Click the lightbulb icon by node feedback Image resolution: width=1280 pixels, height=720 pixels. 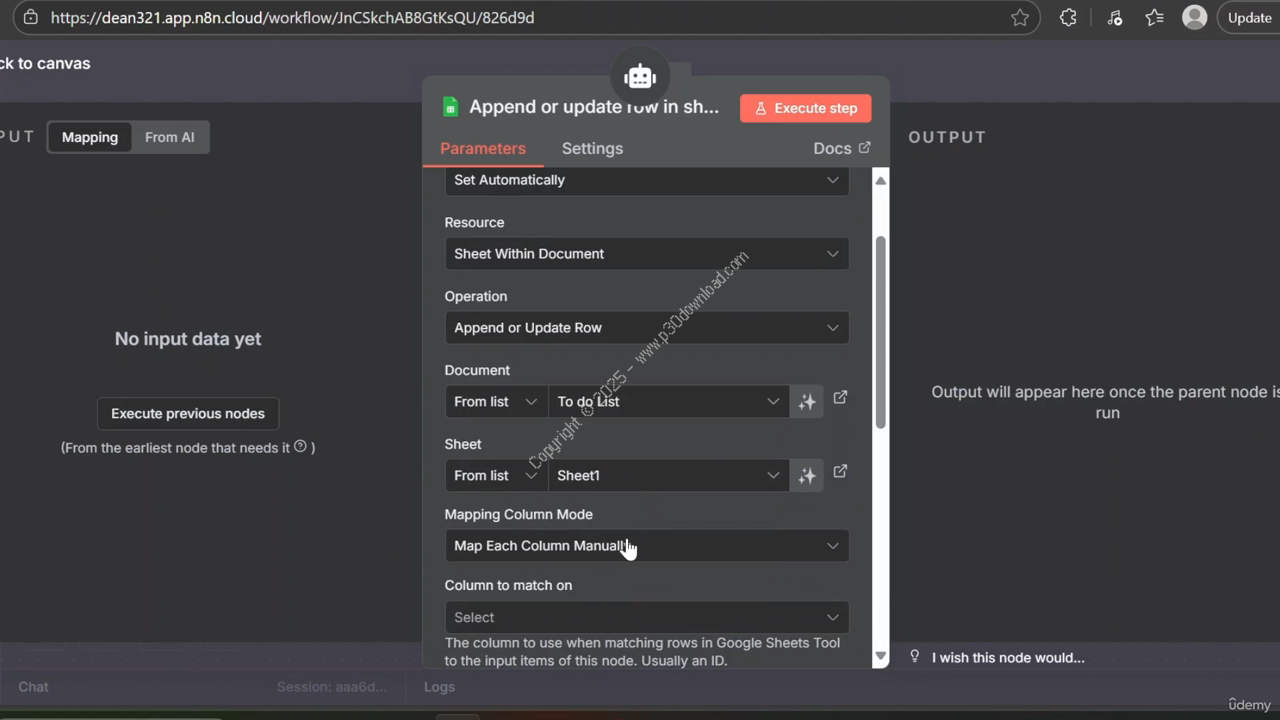(x=914, y=657)
